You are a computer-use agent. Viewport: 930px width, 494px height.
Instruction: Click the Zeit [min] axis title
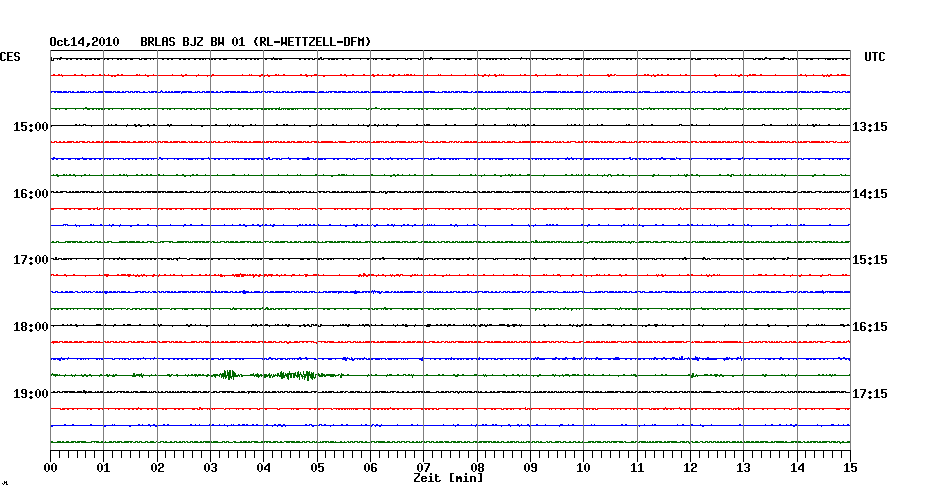coord(448,479)
